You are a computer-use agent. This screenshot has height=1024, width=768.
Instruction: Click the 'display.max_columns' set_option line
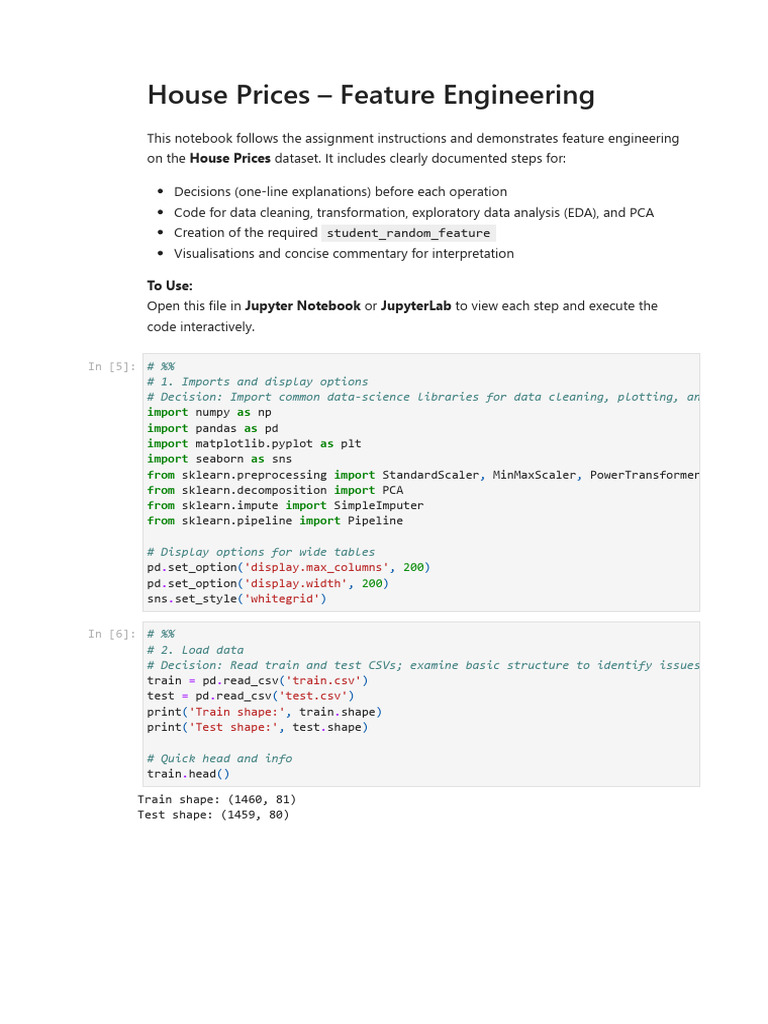tap(289, 568)
